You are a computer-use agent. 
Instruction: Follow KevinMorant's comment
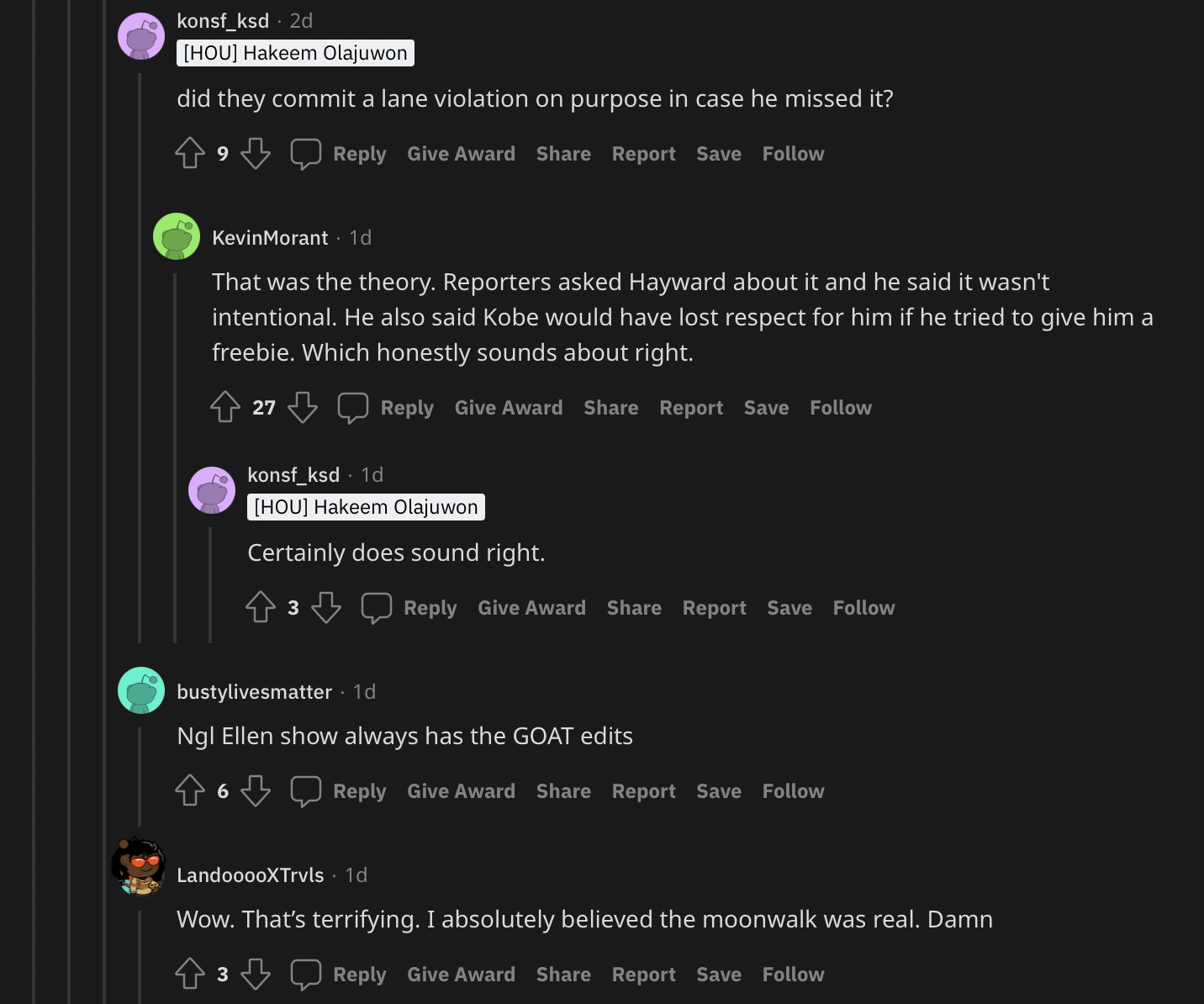(x=841, y=408)
